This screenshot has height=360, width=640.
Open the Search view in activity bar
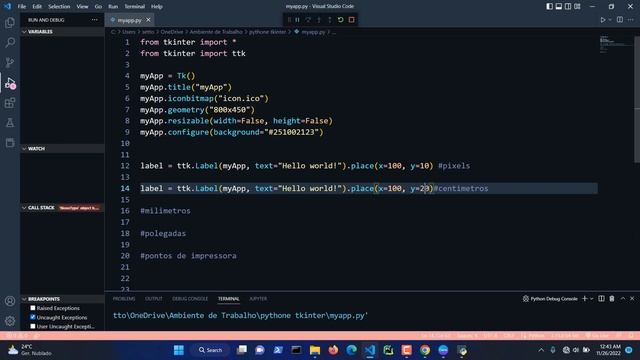pyautogui.click(x=10, y=42)
